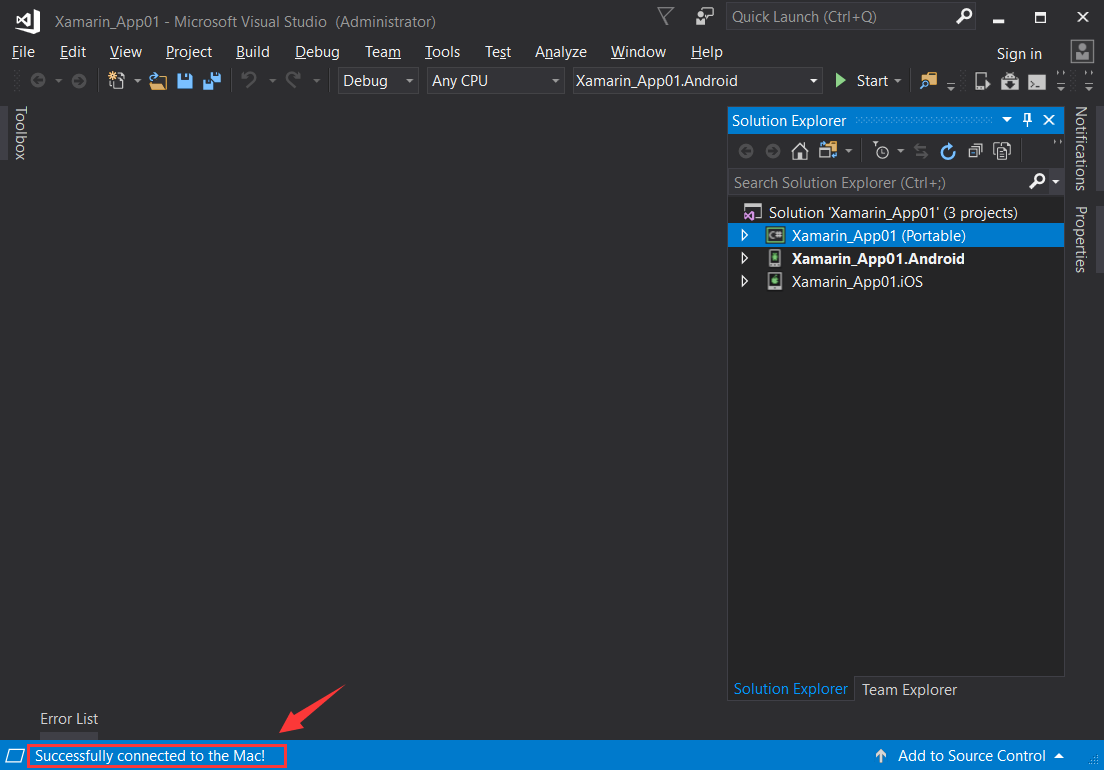Save the current file with the disk icon
The width and height of the screenshot is (1104, 770).
184,81
